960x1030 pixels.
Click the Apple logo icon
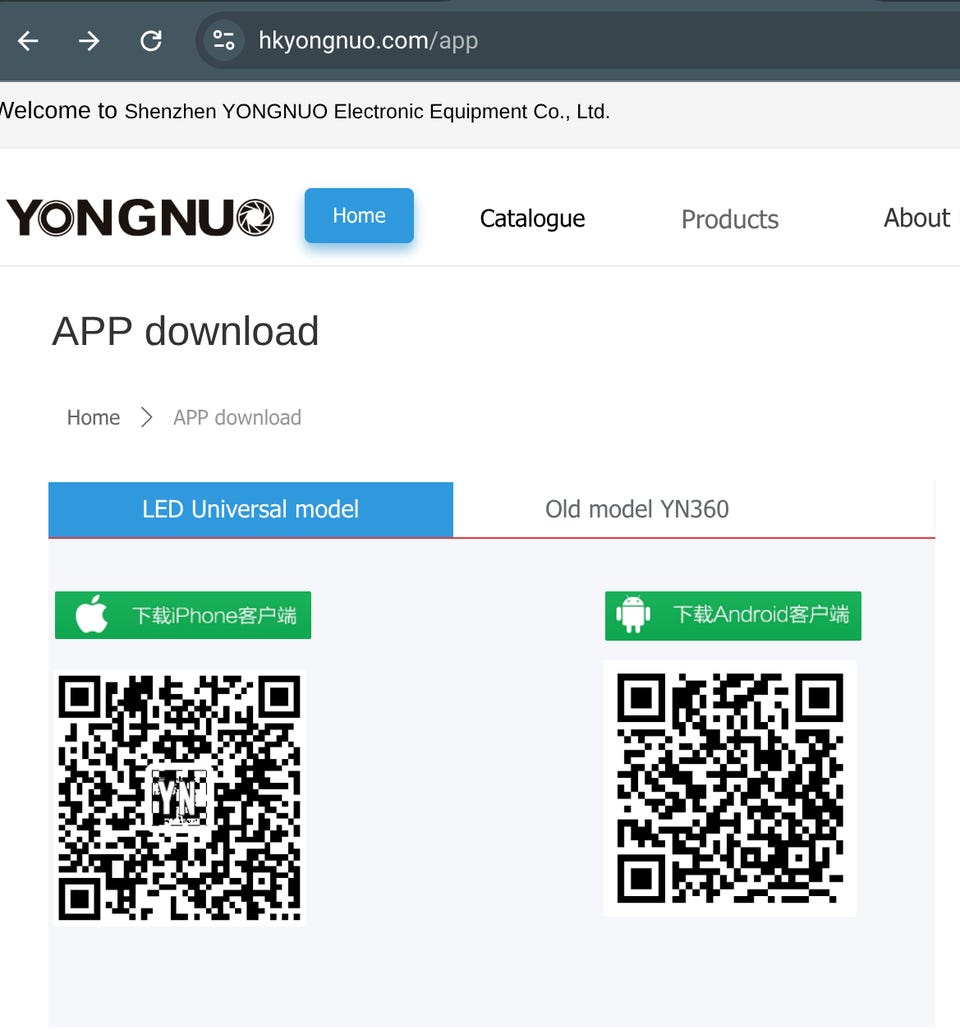coord(92,614)
